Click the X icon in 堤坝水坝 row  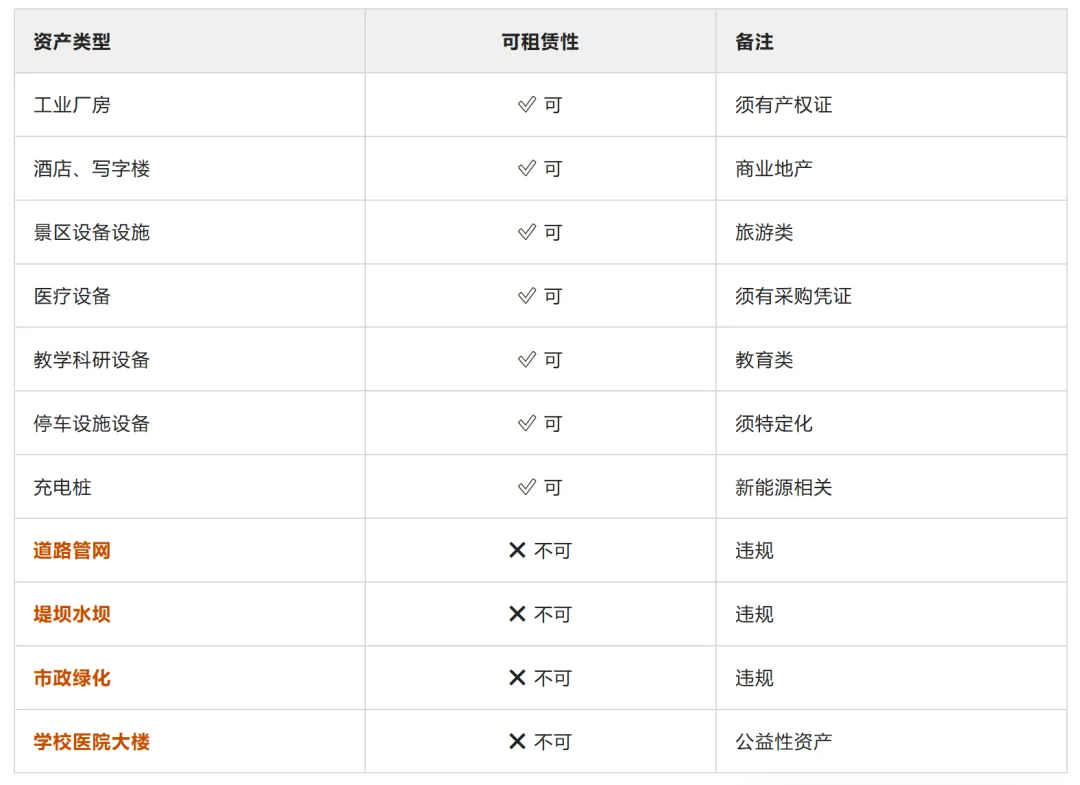517,614
